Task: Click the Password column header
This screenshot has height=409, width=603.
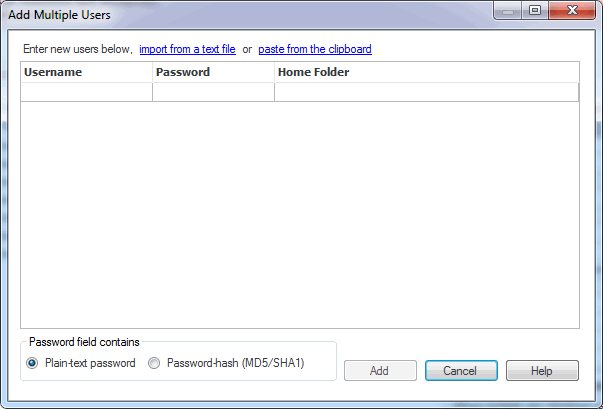Action: point(213,72)
